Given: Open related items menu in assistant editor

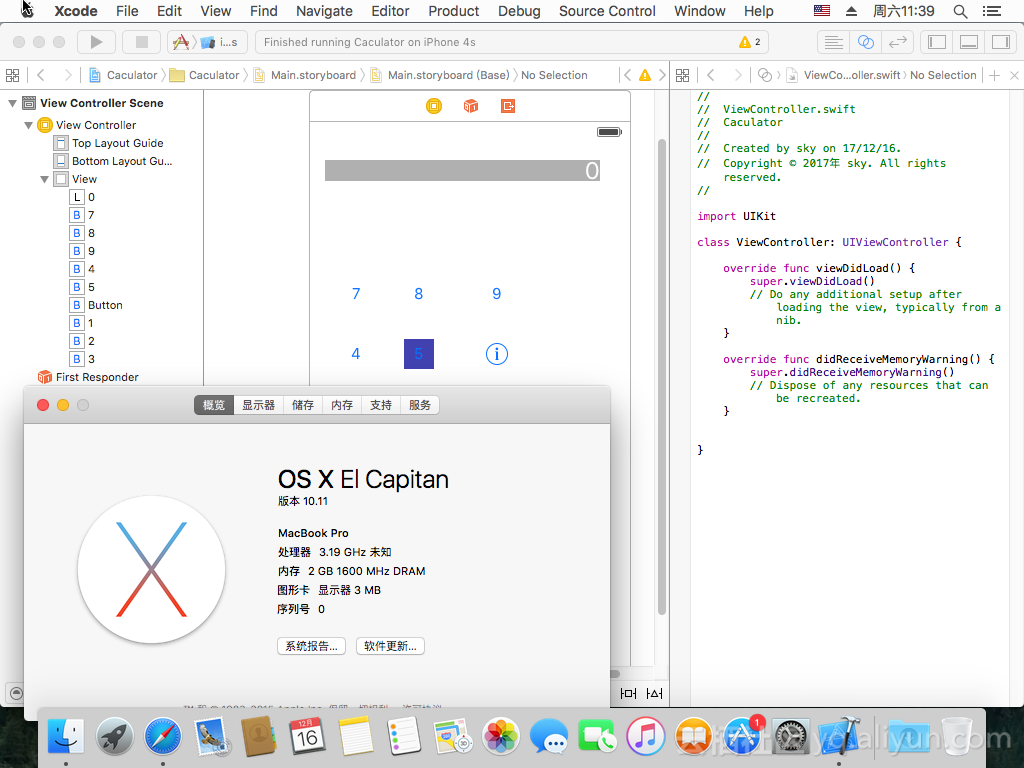Looking at the screenshot, I should [682, 75].
